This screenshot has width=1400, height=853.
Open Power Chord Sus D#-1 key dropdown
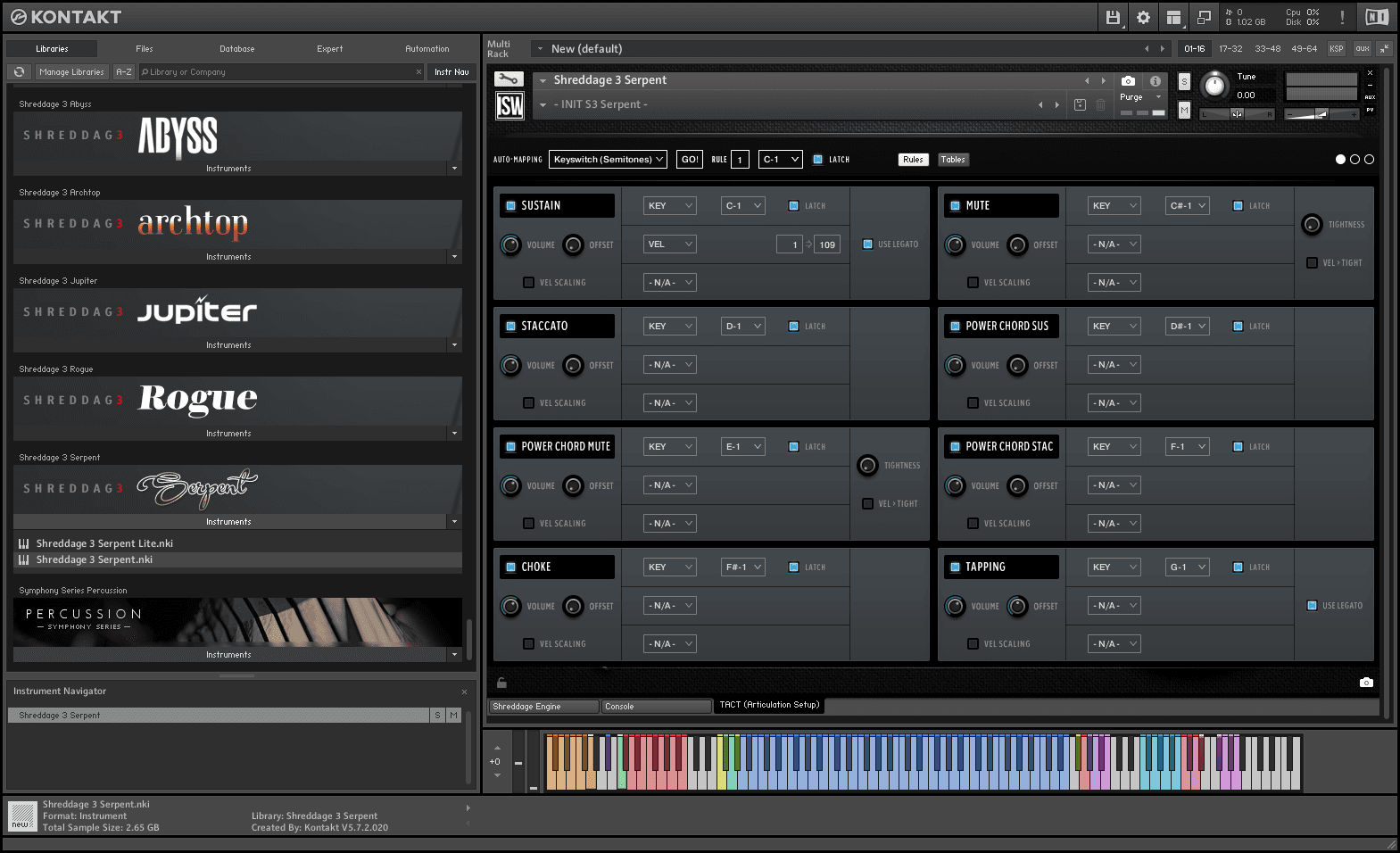tap(1188, 327)
